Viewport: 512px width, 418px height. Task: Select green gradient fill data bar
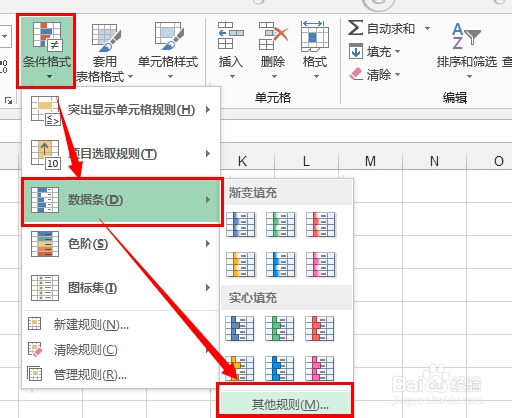tap(280, 225)
